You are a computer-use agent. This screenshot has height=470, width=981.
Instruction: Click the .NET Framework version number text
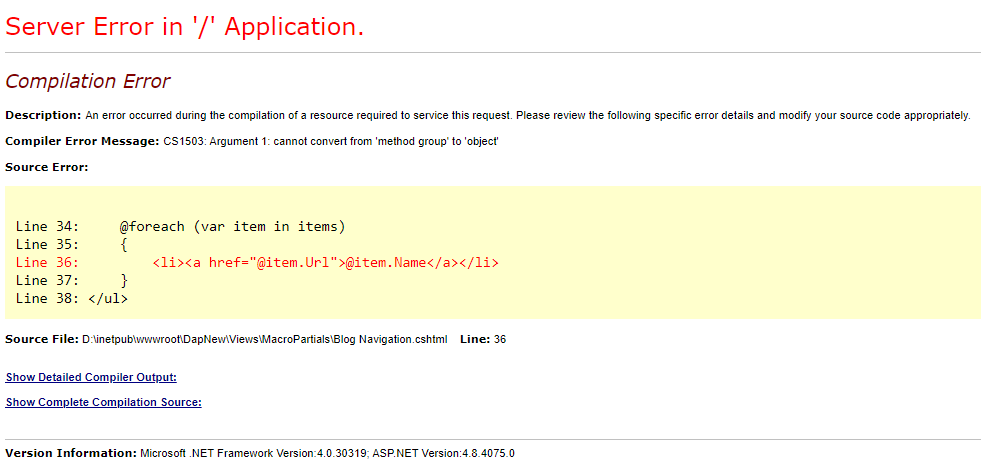(x=254, y=453)
